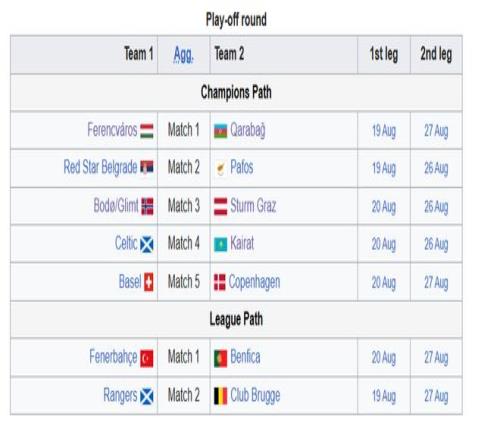Open the Club Brugge team link
The width and height of the screenshot is (500, 440).
pos(255,395)
